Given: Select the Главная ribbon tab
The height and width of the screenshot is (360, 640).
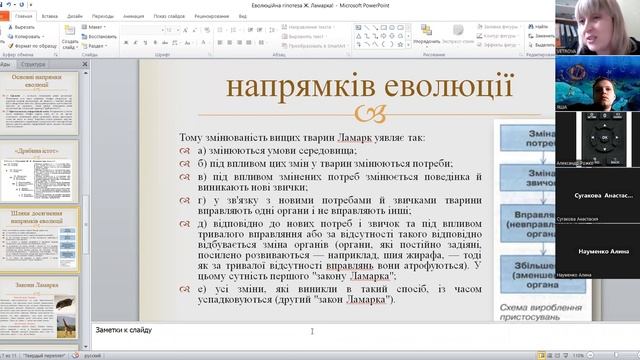Looking at the screenshot, I should 23,16.
